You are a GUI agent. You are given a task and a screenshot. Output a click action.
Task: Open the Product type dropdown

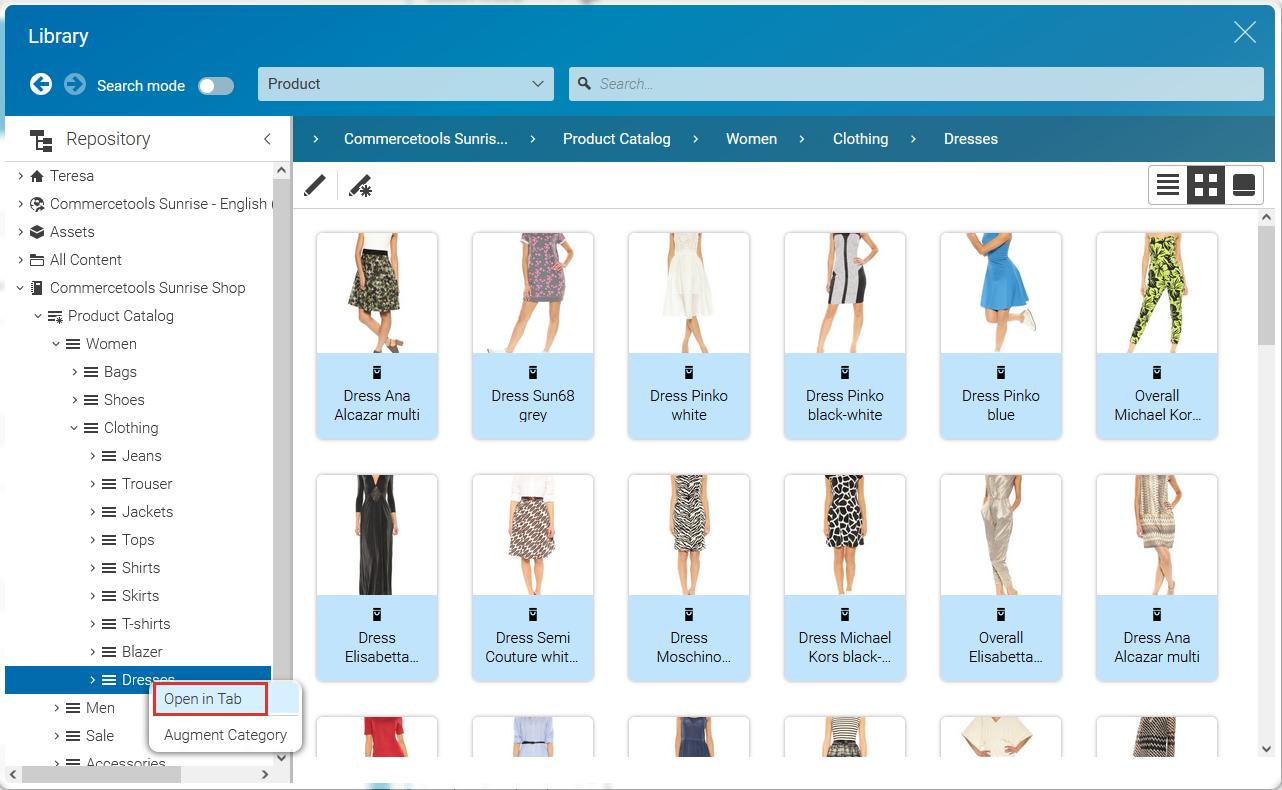point(405,84)
